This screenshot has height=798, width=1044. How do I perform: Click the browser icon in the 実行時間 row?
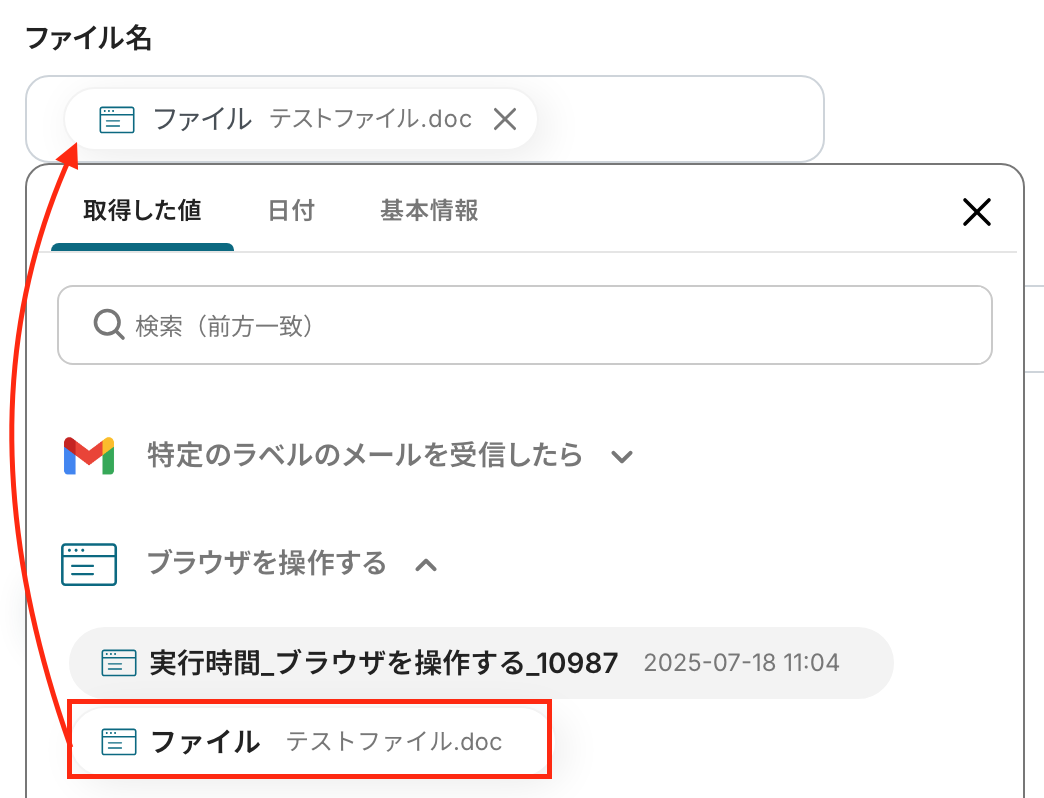pos(118,662)
